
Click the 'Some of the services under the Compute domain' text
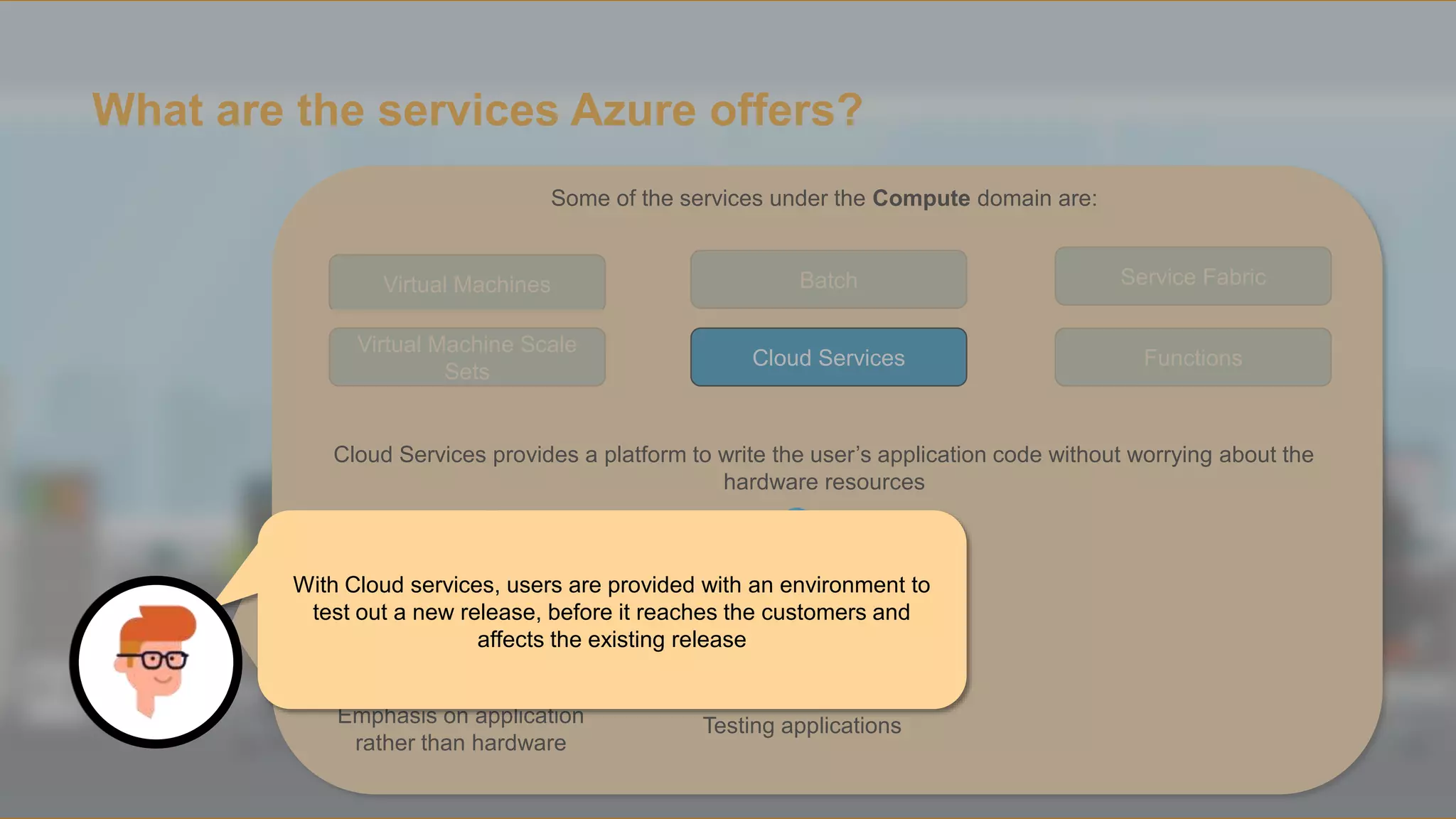click(824, 198)
